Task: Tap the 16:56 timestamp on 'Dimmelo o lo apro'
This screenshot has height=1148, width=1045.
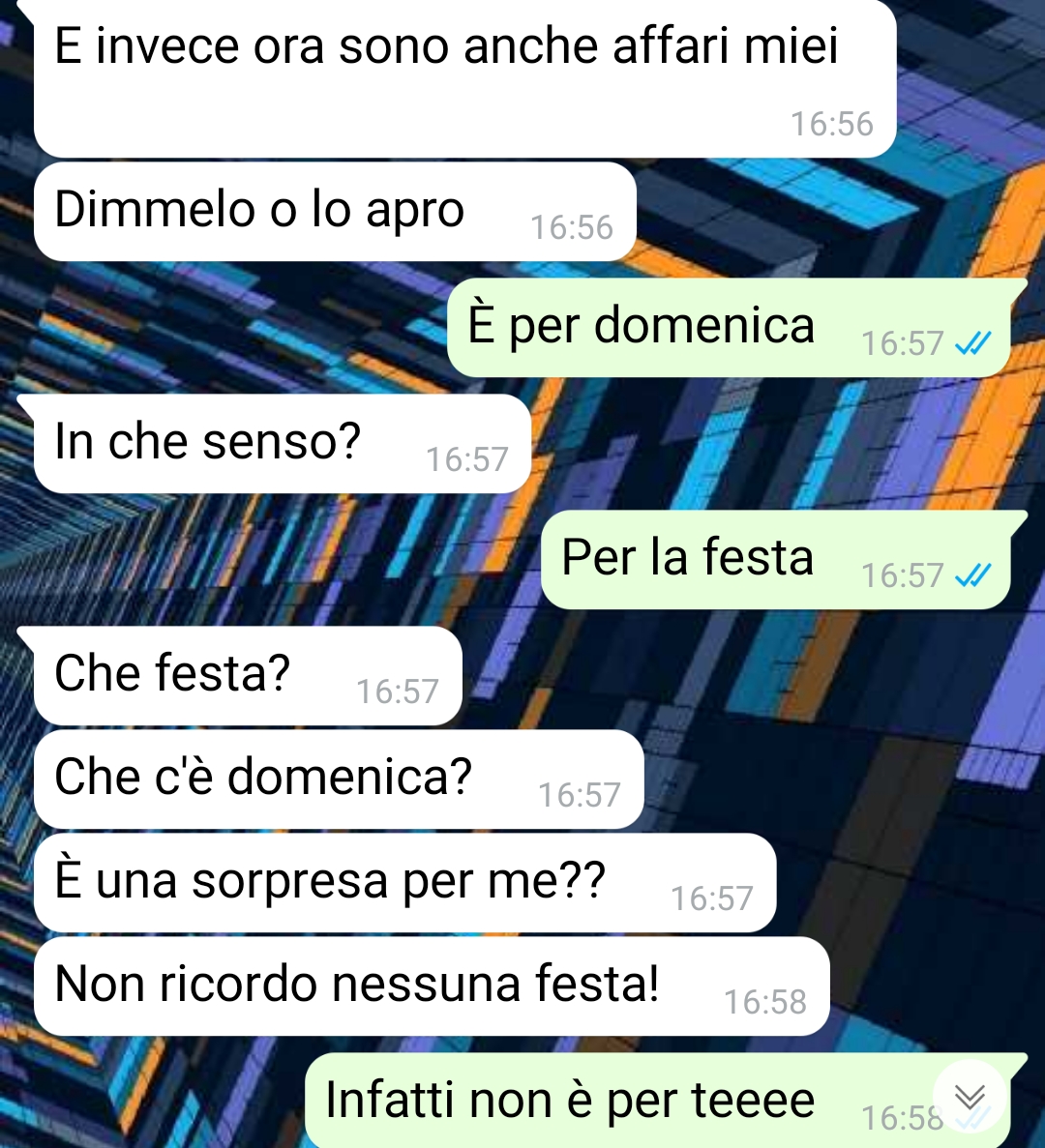Action: click(571, 227)
